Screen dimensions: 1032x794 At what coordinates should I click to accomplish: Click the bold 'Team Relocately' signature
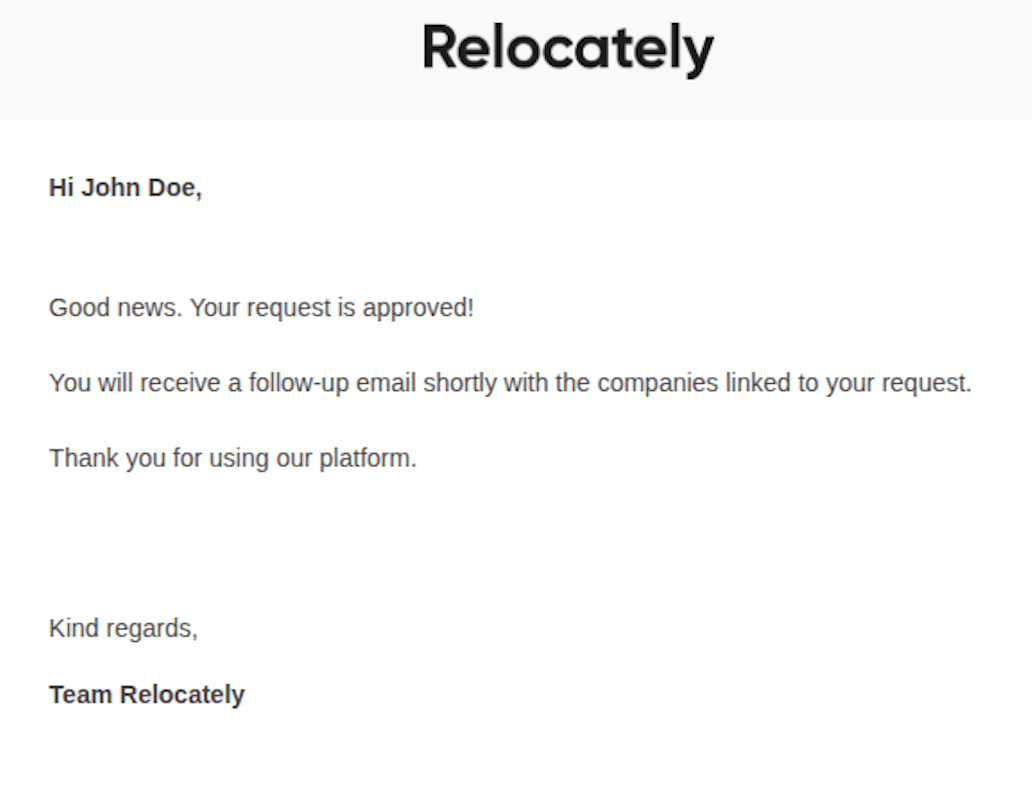[x=147, y=695]
